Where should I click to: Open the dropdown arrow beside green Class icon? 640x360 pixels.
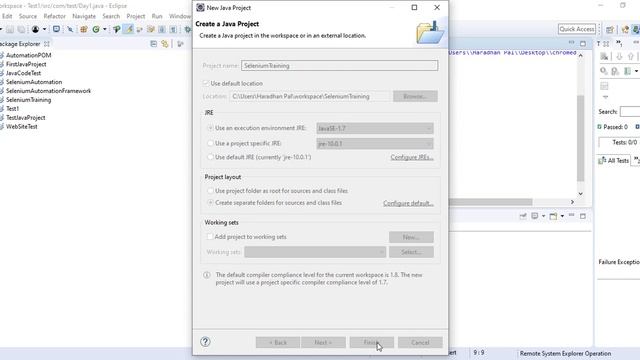[x=104, y=29]
